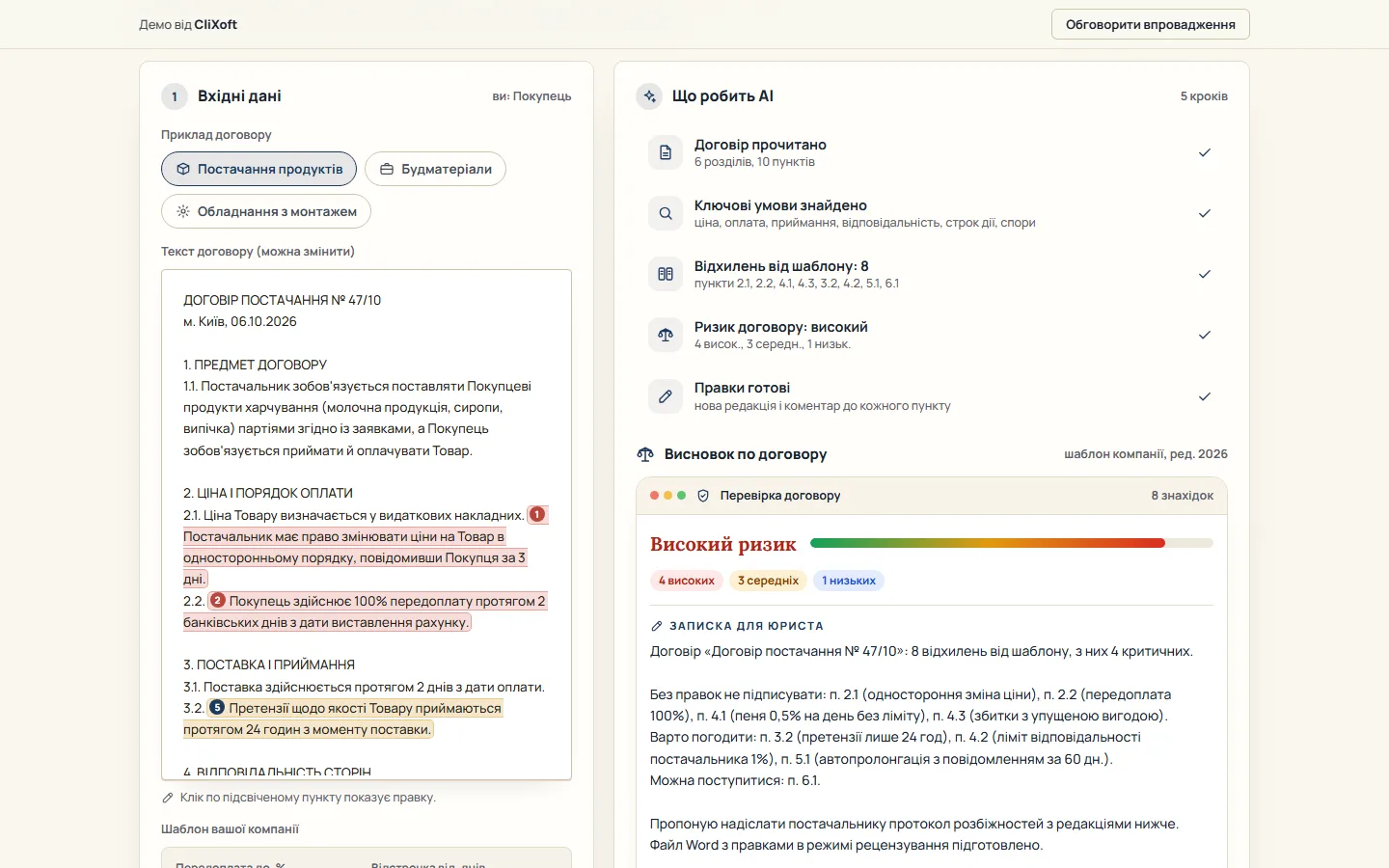
Task: Click the dark marker 5 in clause 3.2
Action: (217, 708)
